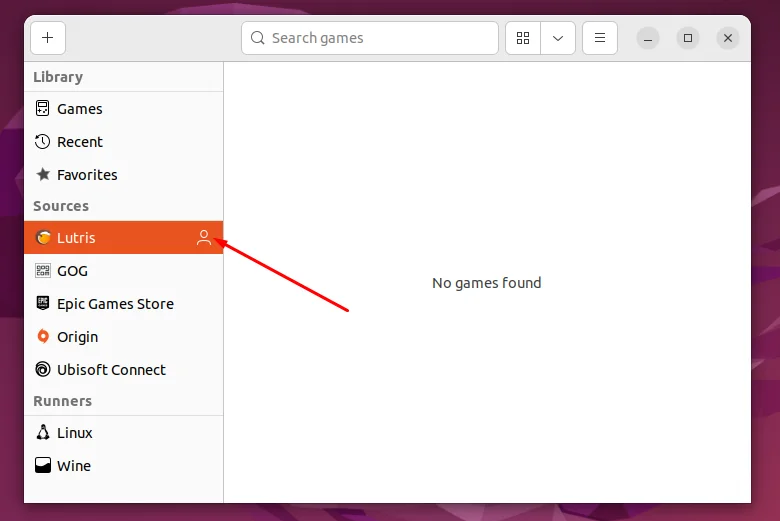This screenshot has width=780, height=521.
Task: Click the Wine glass icon
Action: [43, 465]
